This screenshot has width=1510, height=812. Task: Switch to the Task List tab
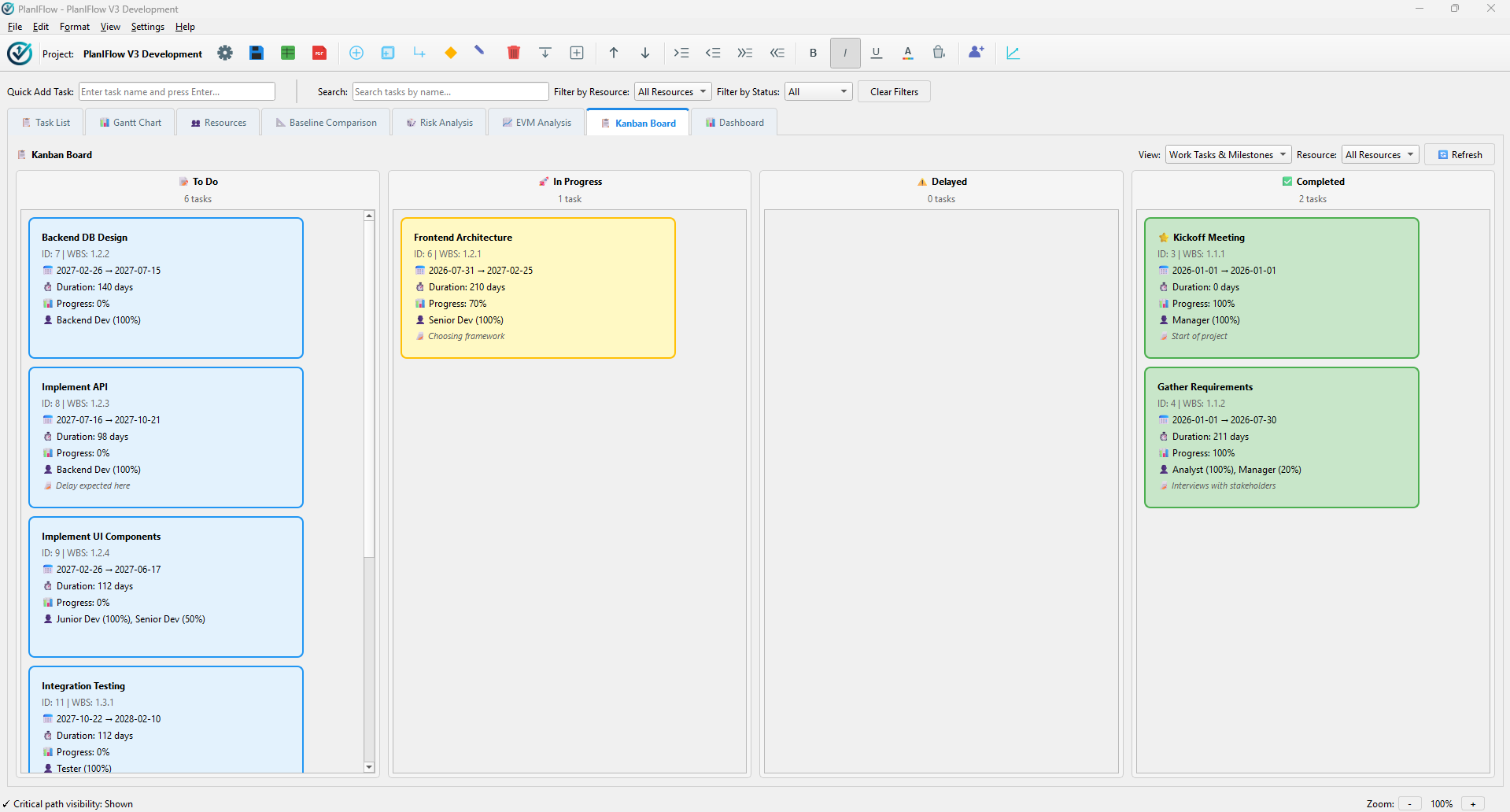[x=46, y=123]
